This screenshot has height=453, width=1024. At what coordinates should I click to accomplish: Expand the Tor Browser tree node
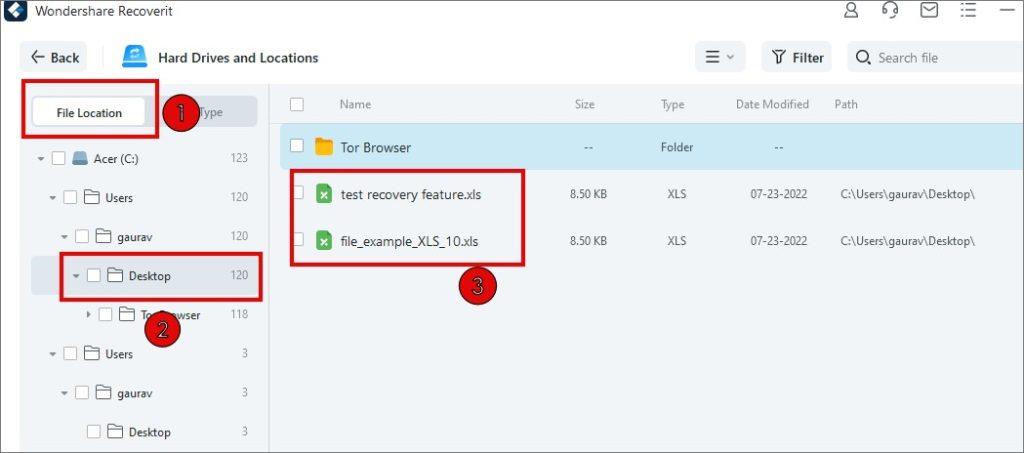(x=89, y=315)
